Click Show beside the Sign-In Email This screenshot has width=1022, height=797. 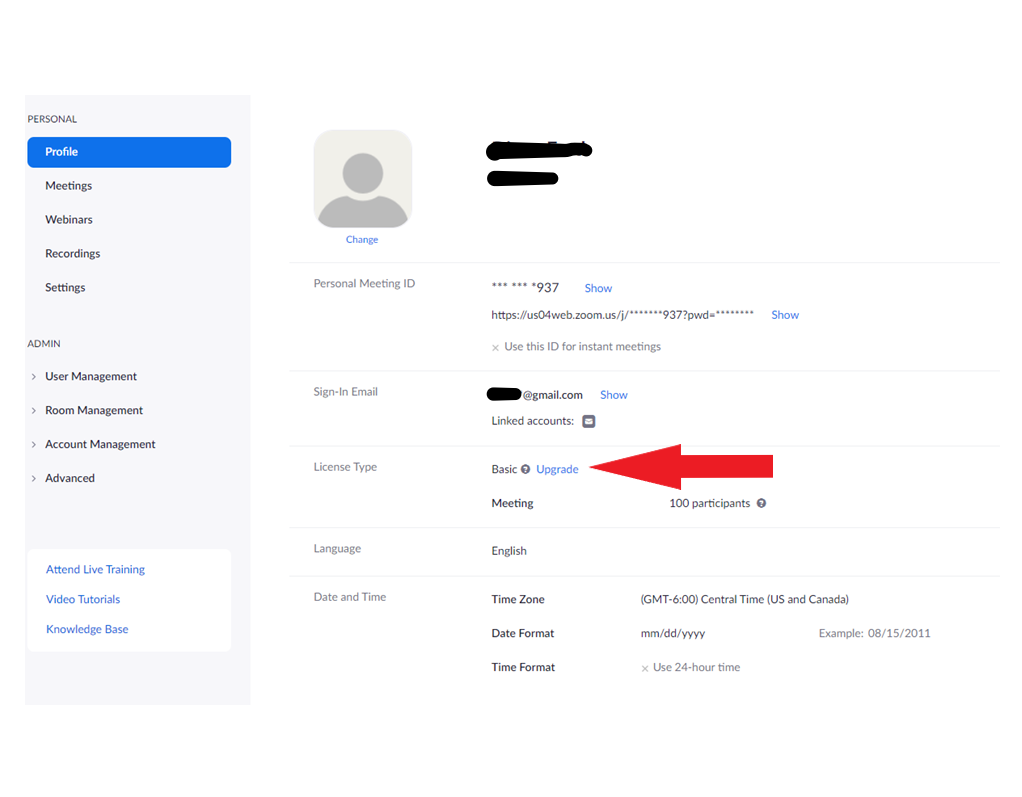click(x=613, y=394)
